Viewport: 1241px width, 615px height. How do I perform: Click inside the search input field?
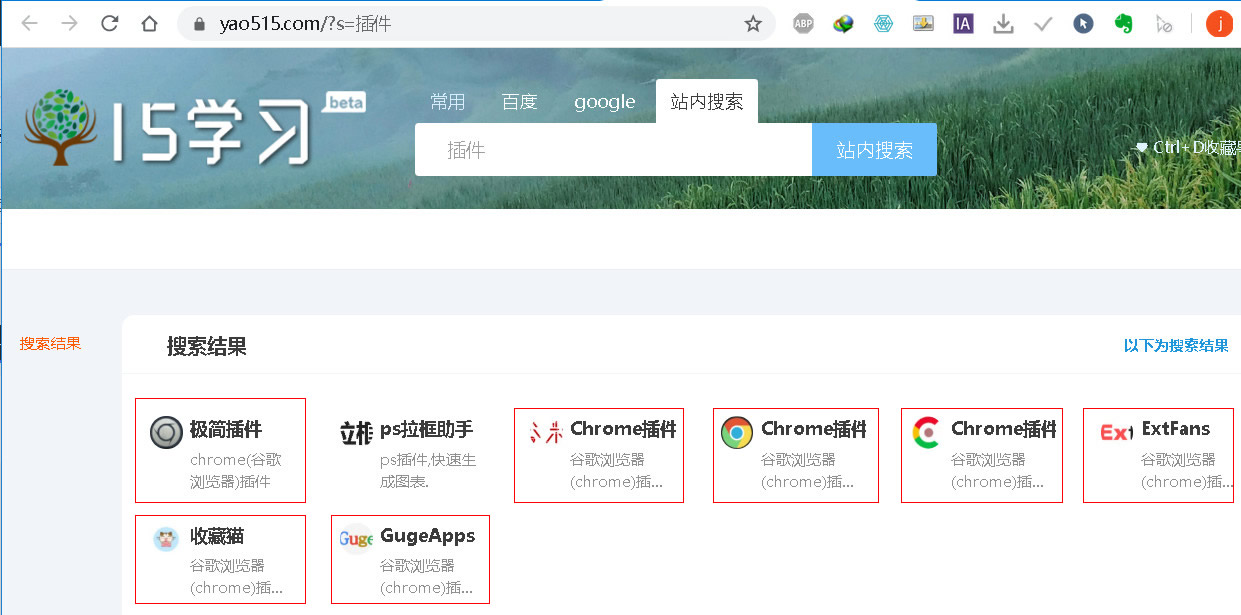[612, 149]
